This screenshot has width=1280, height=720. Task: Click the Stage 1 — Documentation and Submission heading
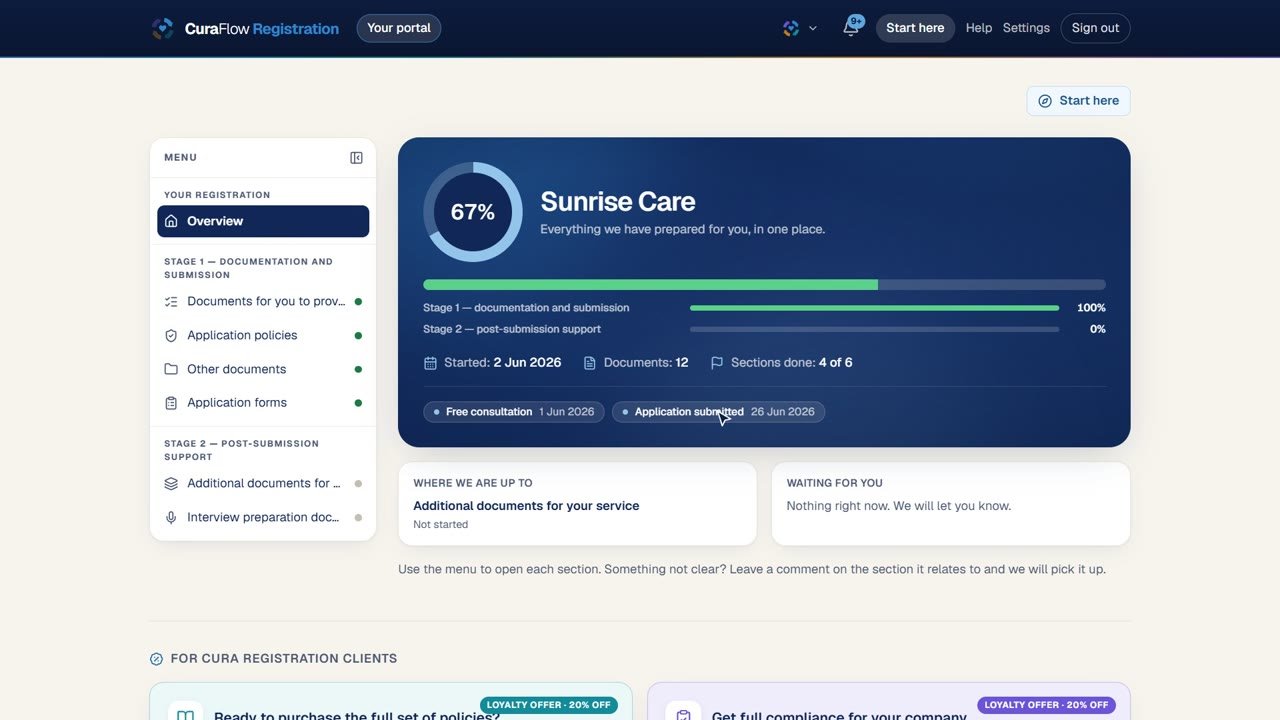coord(249,268)
